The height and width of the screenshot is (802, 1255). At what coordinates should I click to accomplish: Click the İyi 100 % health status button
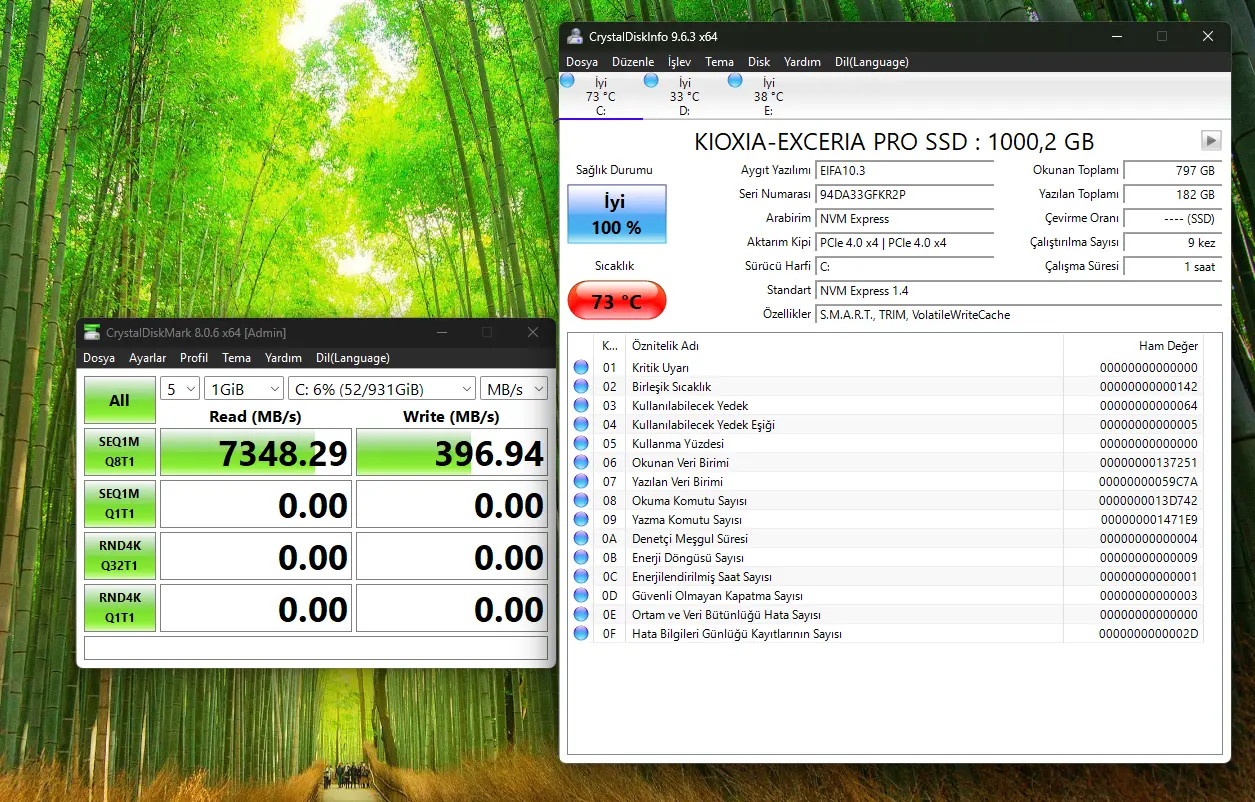pos(616,214)
